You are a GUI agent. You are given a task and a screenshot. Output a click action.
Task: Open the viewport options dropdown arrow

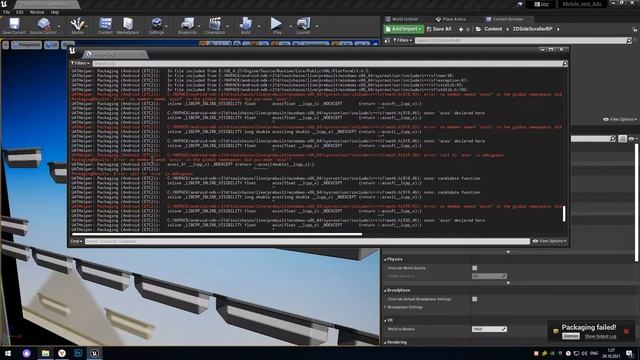point(6,45)
